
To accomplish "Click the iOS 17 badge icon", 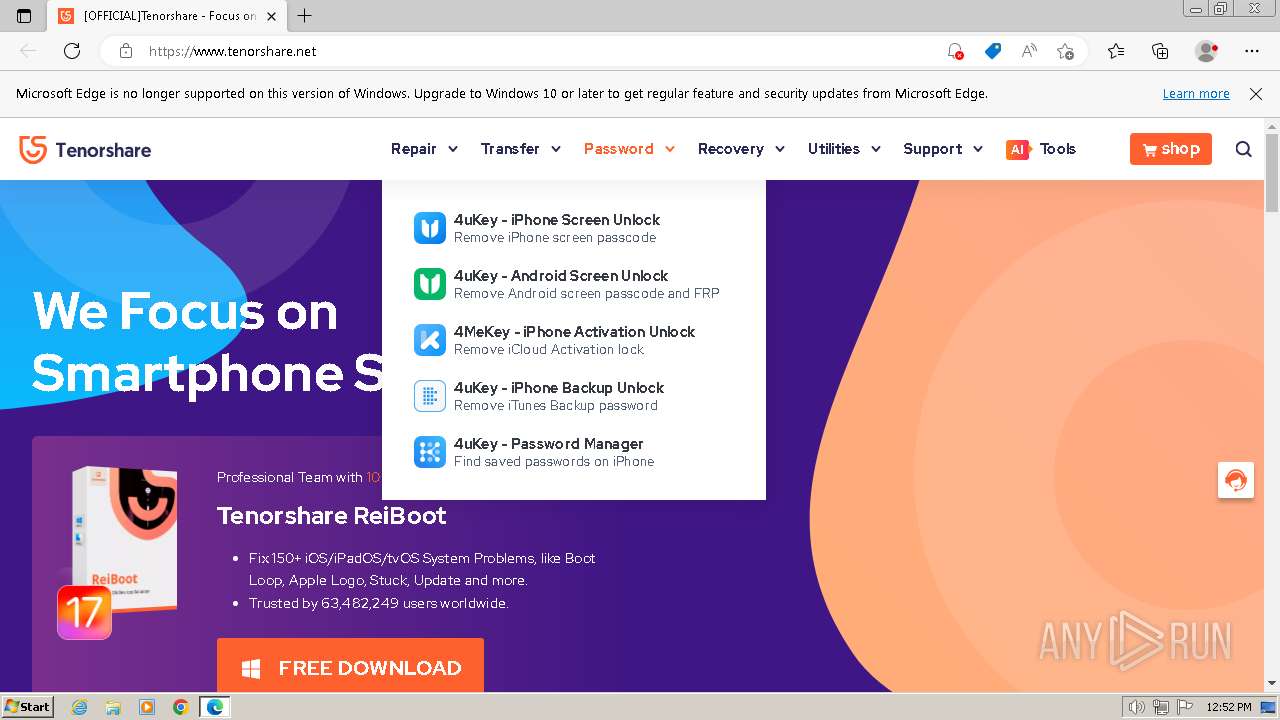I will point(84,612).
